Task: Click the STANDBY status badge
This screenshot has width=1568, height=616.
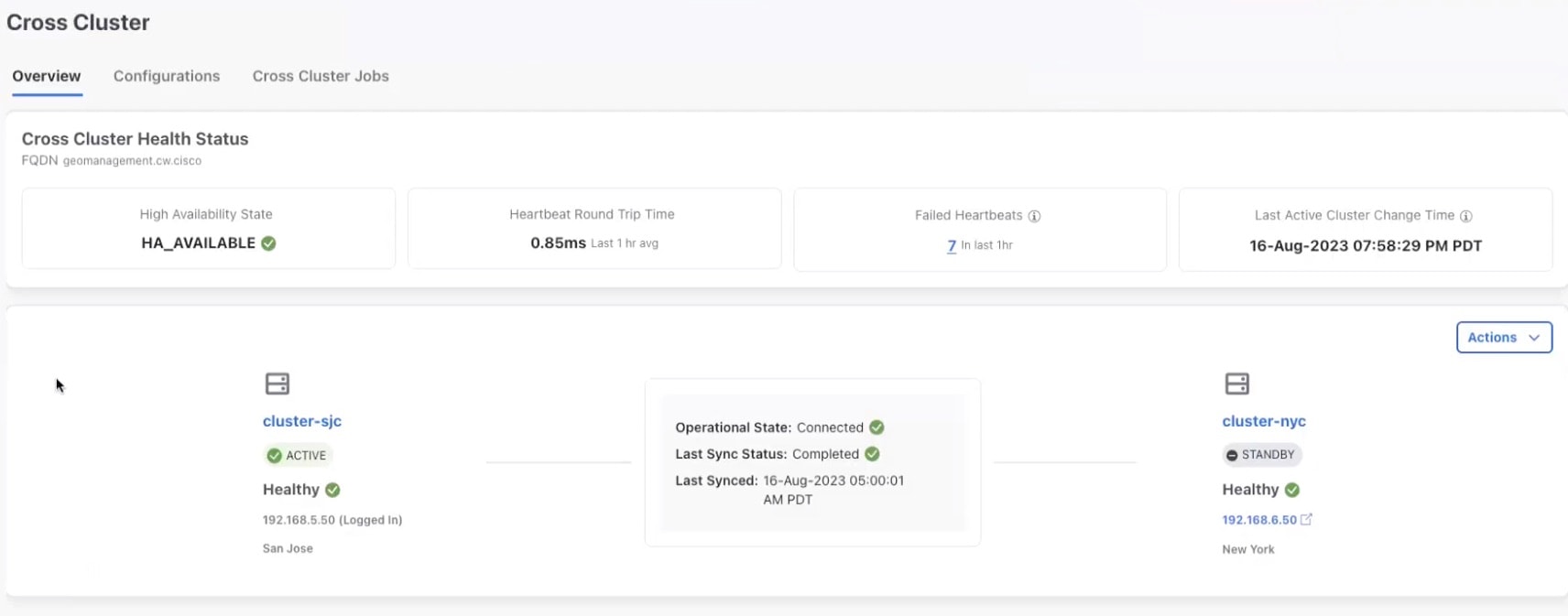Action: 1260,455
